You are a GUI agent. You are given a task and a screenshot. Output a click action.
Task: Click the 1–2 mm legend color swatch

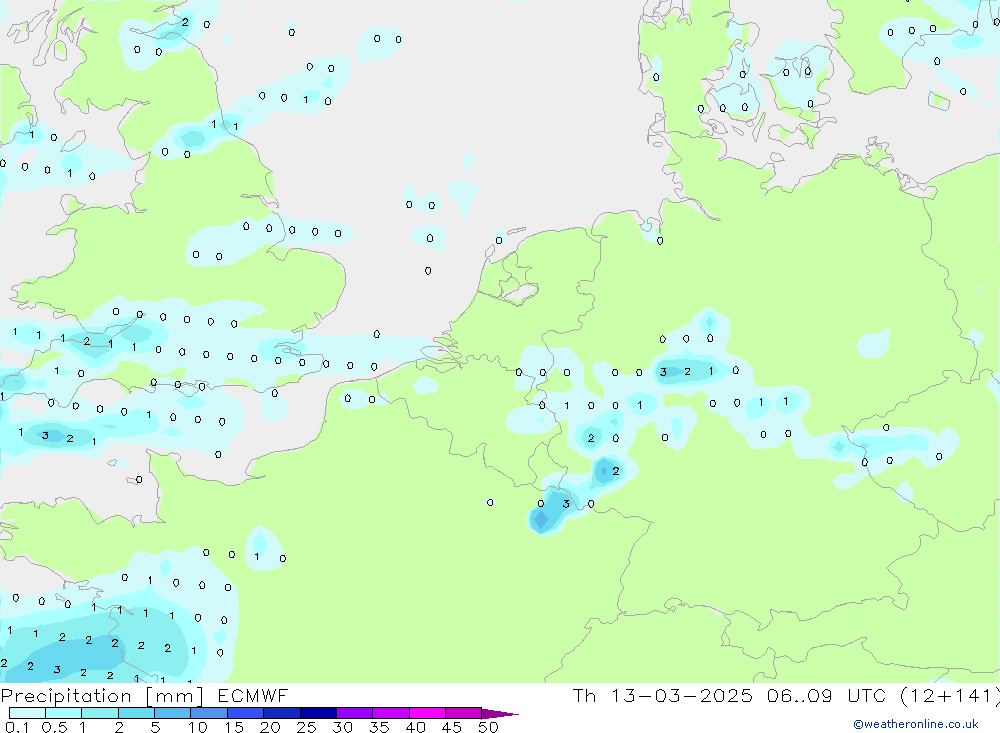(x=100, y=713)
